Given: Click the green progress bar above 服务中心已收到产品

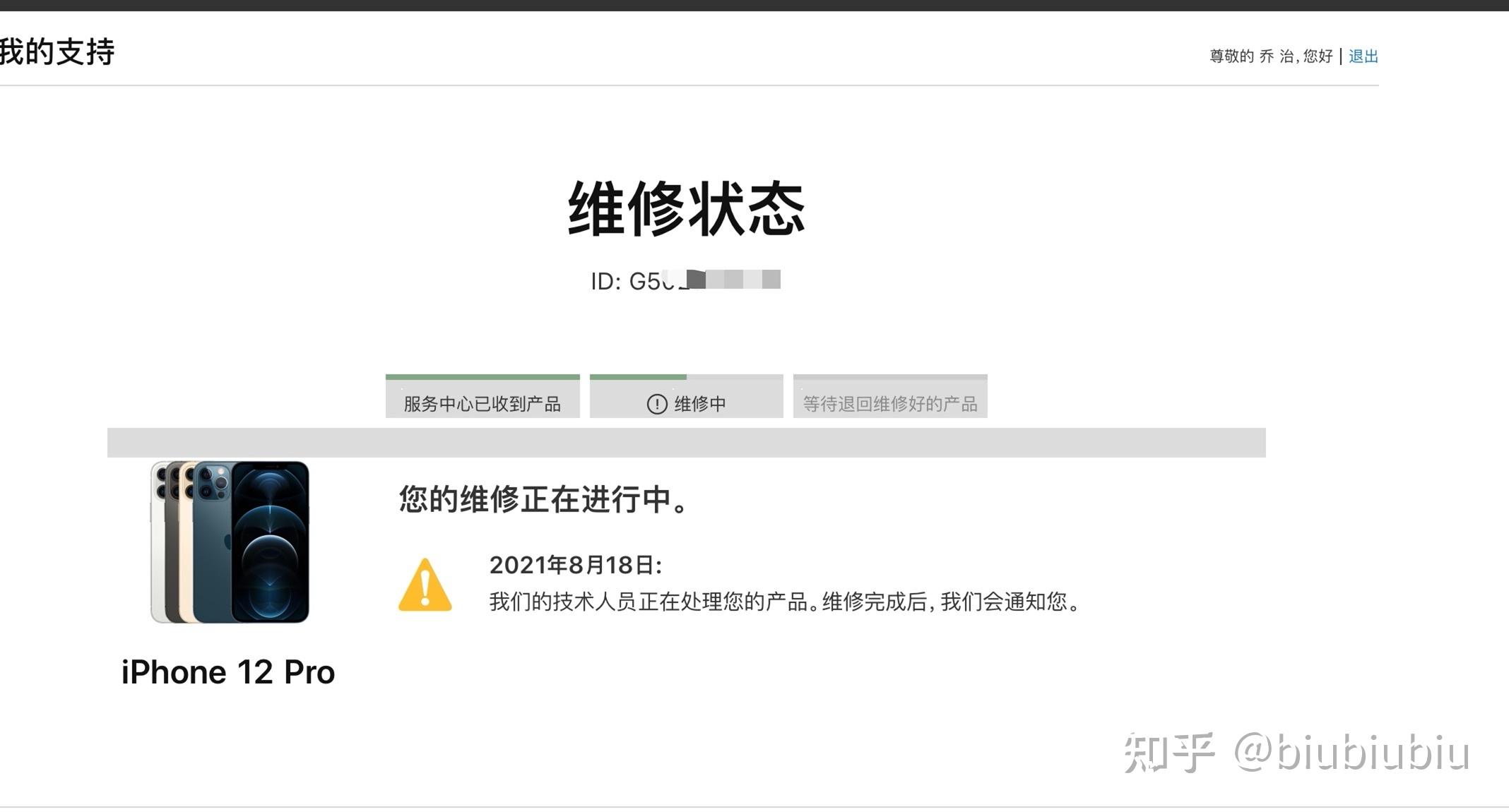Looking at the screenshot, I should (483, 377).
